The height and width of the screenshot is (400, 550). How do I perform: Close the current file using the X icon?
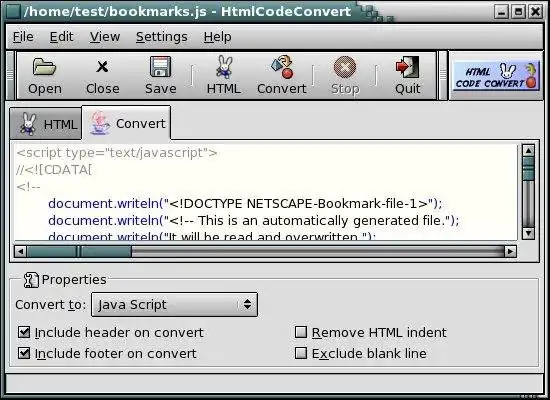click(x=102, y=75)
